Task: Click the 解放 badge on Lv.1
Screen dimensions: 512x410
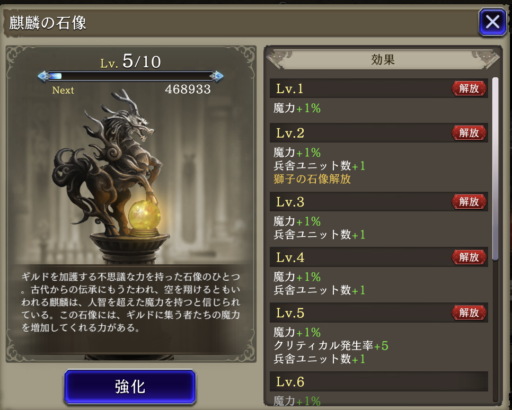Action: point(469,88)
